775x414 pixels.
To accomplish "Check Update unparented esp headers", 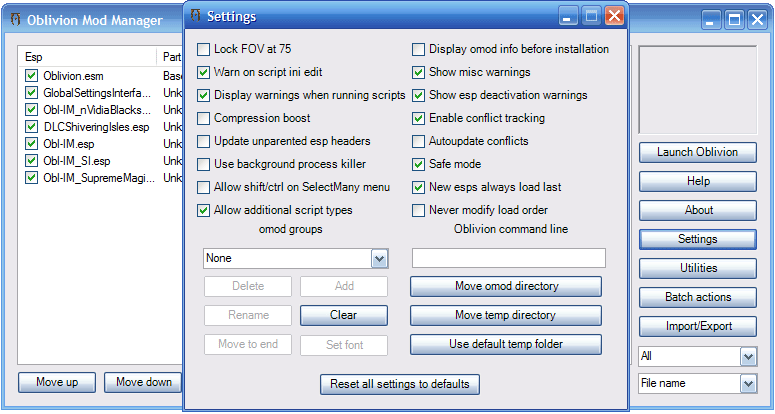I will tap(203, 141).
